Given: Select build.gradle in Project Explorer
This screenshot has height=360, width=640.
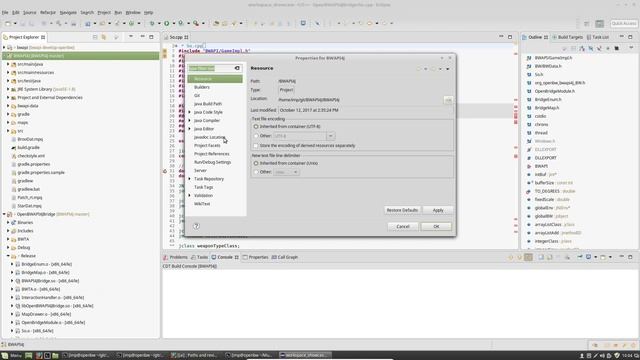Looking at the screenshot, I should (x=28, y=147).
